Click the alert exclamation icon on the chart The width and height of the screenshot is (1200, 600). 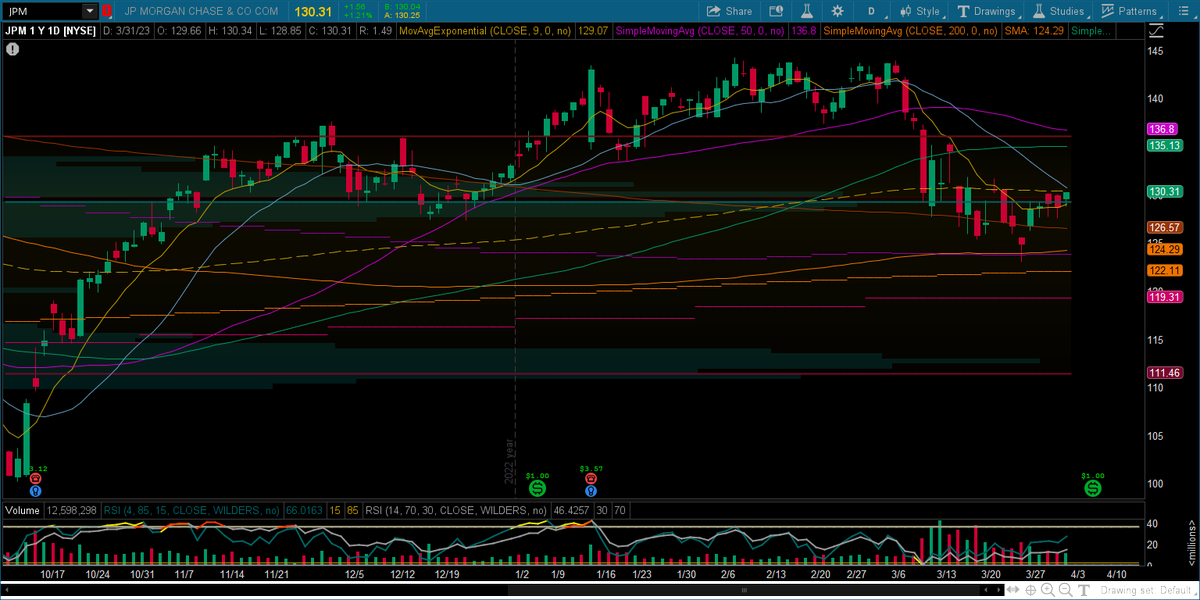pos(12,47)
